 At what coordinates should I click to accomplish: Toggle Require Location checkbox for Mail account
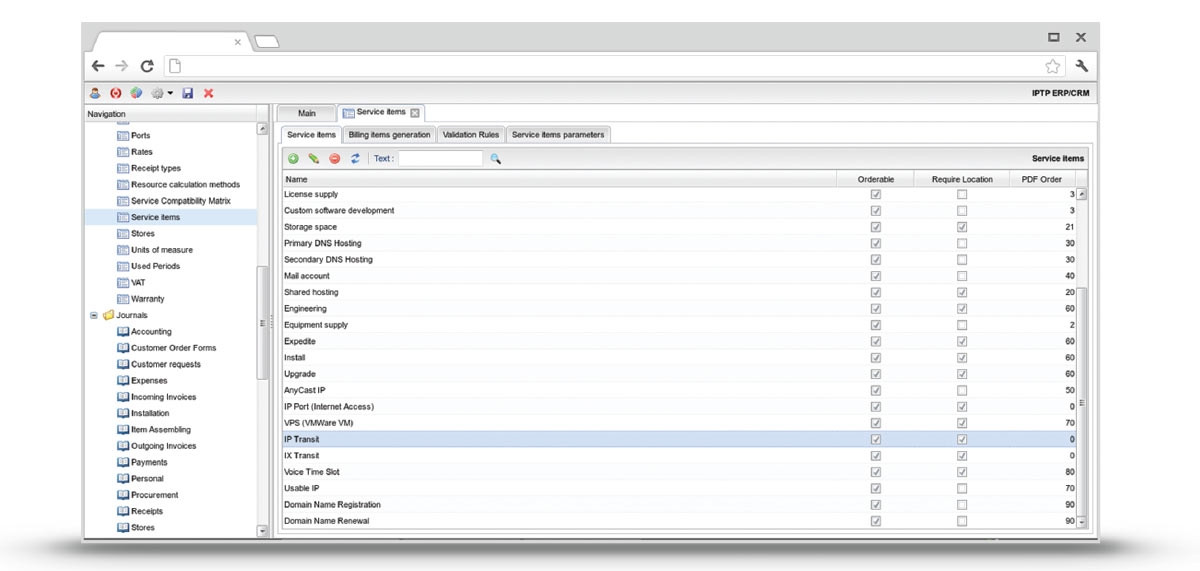point(962,276)
